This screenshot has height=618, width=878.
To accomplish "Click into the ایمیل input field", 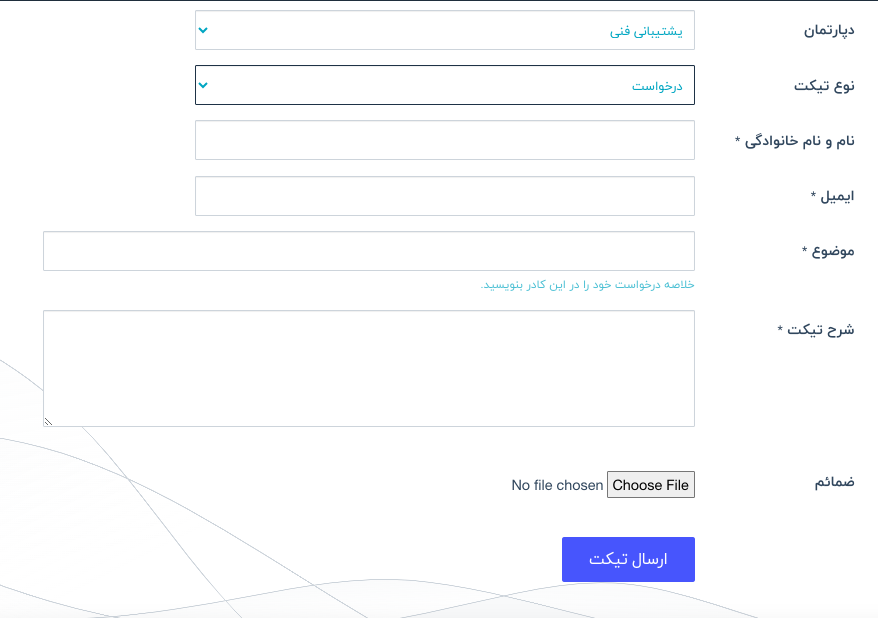I will coord(444,196).
